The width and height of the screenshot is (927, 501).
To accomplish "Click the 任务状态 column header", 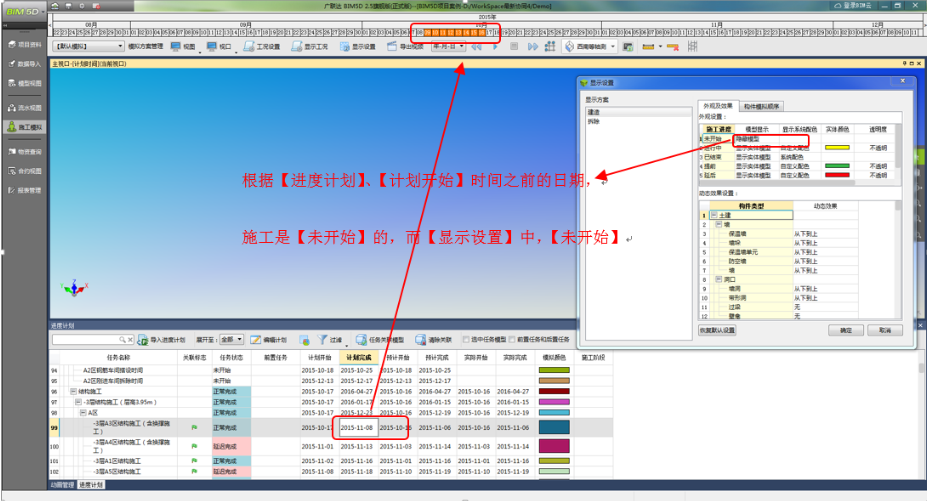I will (x=231, y=357).
